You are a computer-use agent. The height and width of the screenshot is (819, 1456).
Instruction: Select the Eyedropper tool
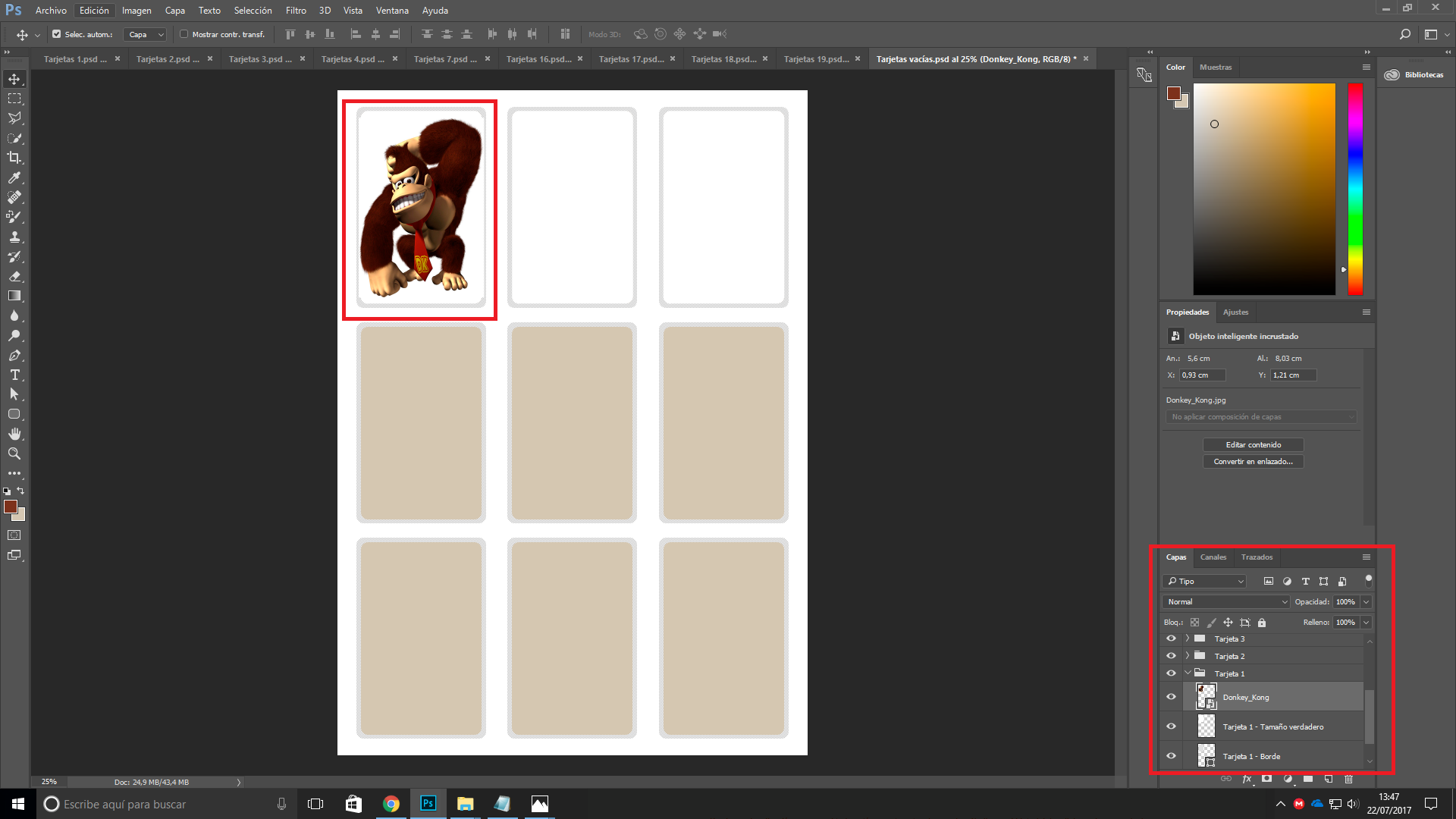coord(14,177)
